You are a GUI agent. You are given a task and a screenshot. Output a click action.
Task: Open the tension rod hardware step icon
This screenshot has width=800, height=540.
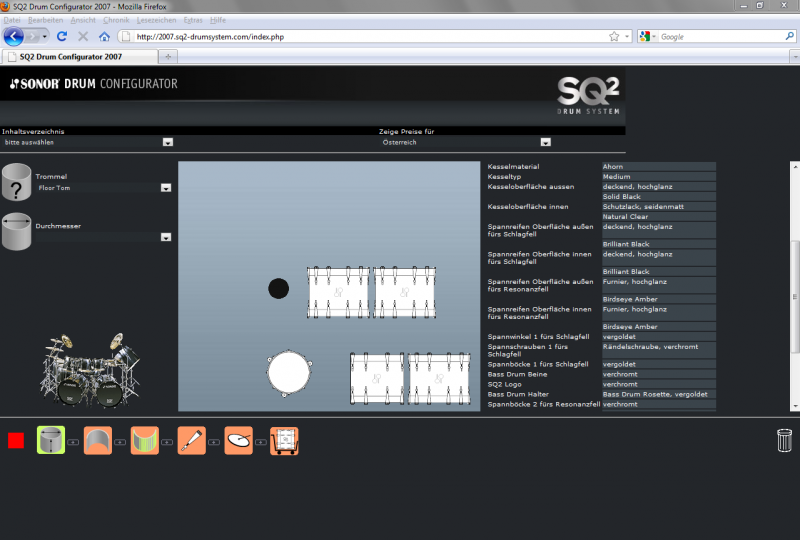[191, 440]
